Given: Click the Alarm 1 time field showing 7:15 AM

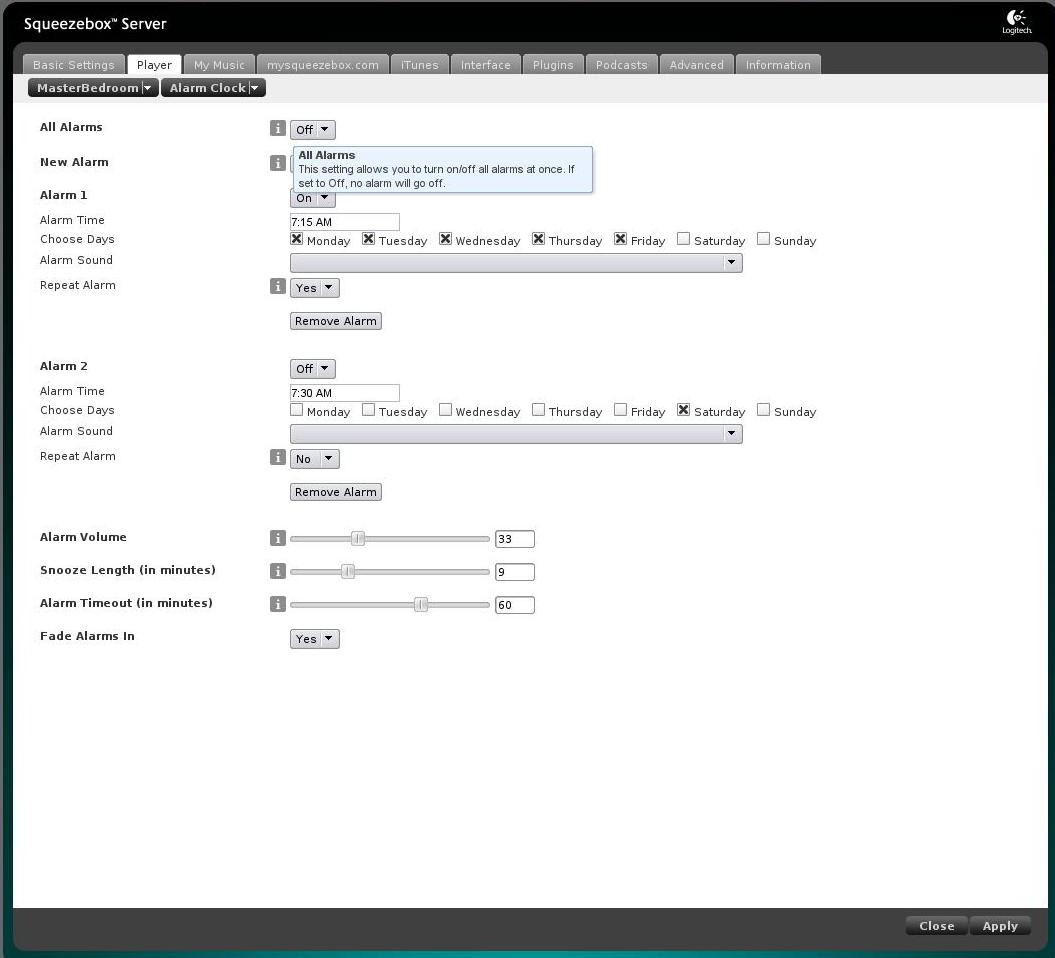Looking at the screenshot, I should (344, 222).
